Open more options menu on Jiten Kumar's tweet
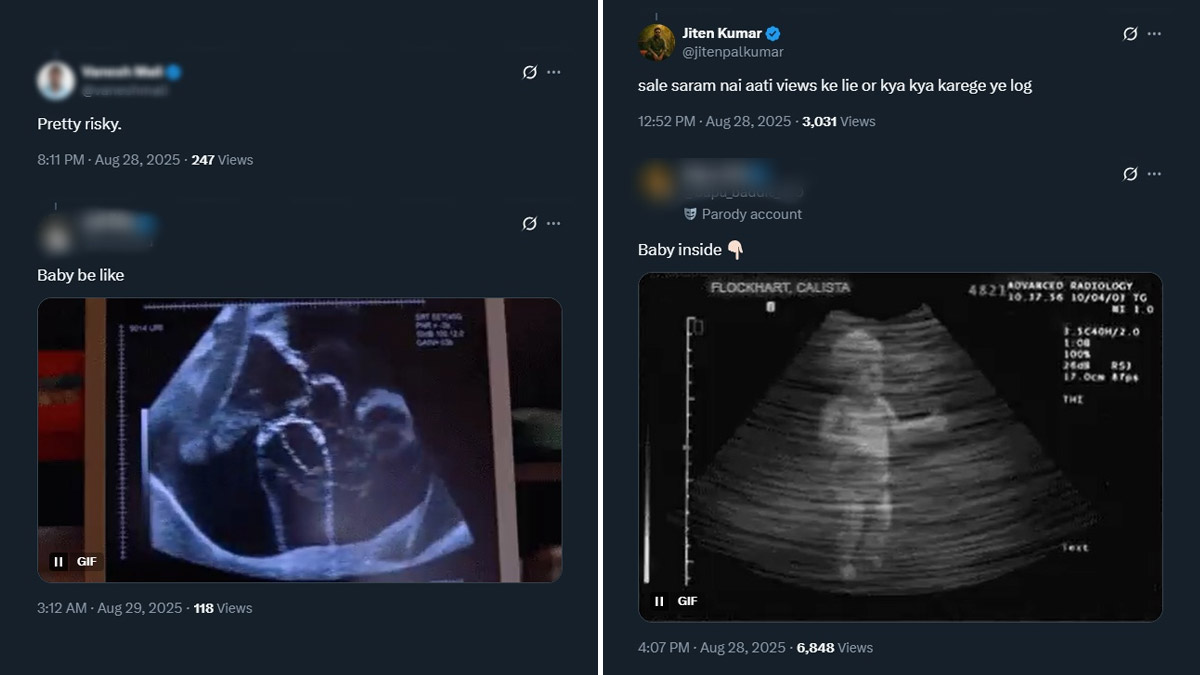The width and height of the screenshot is (1200, 675). (1154, 33)
